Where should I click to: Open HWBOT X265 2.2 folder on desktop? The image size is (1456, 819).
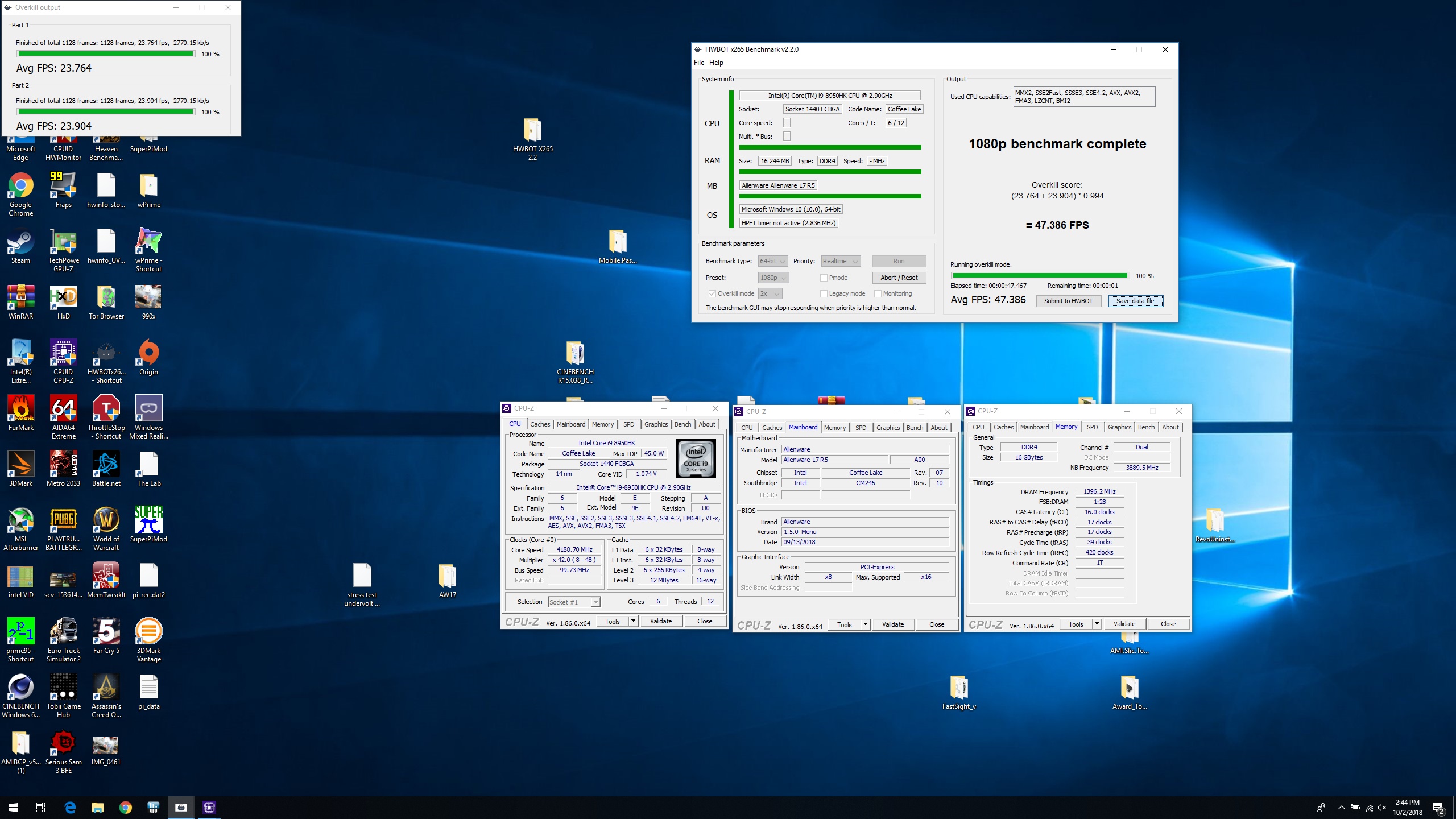point(533,139)
